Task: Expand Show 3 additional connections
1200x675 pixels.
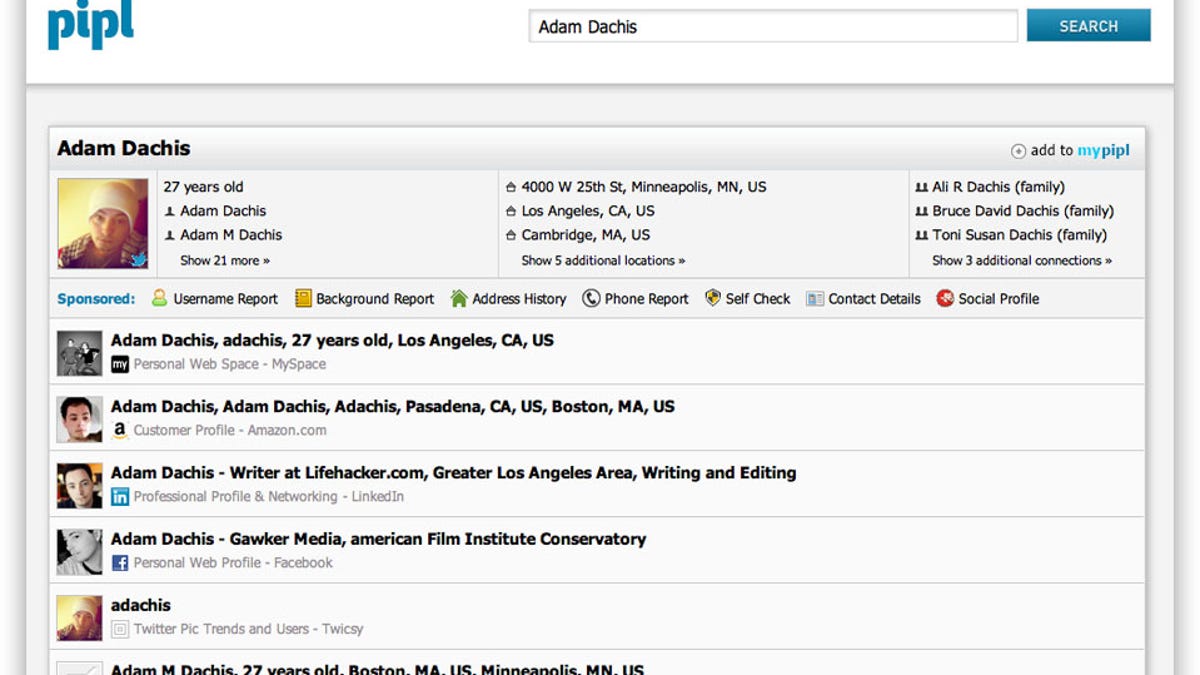Action: tap(1022, 260)
